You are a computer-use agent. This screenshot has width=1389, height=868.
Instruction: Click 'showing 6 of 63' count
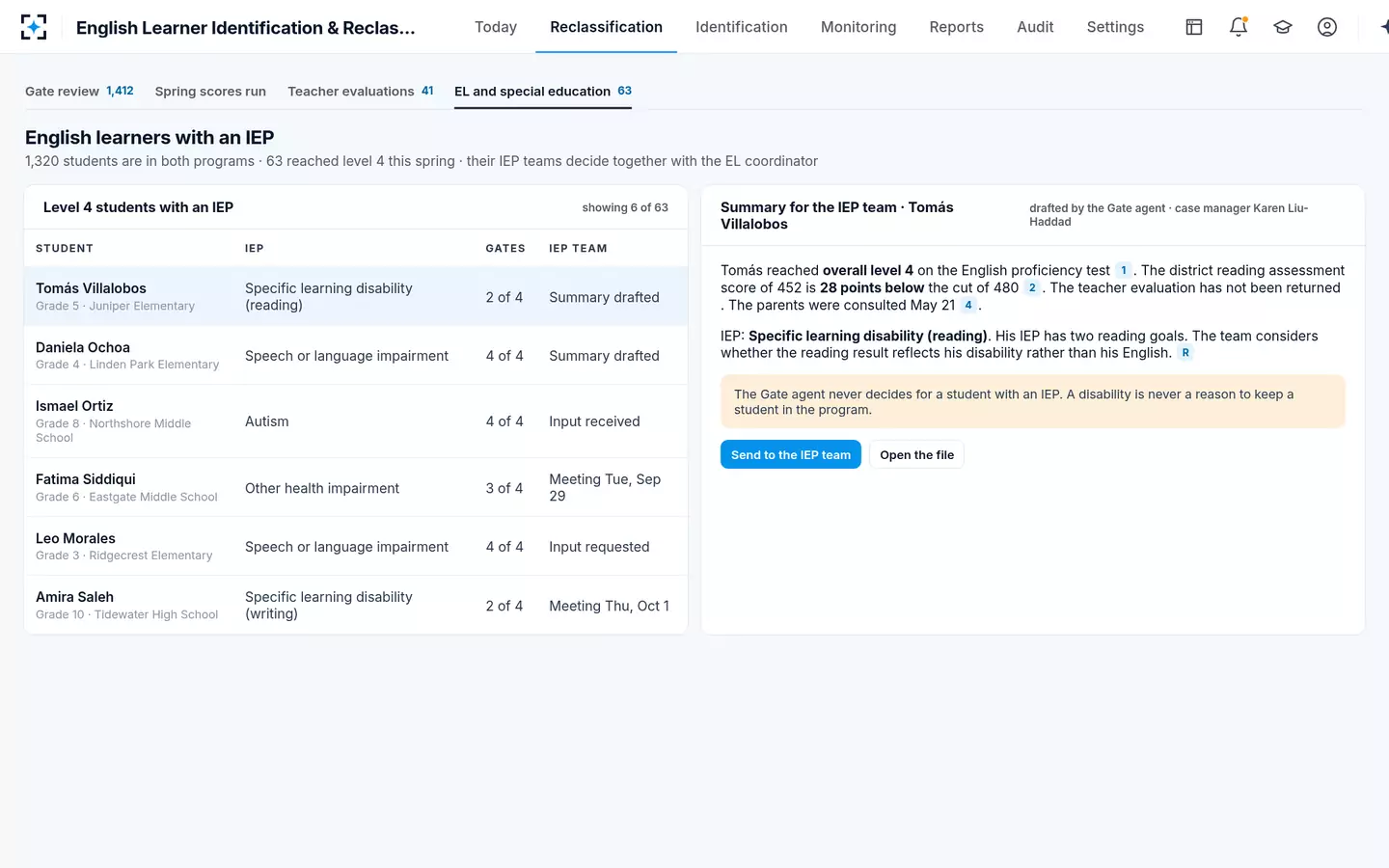pyautogui.click(x=625, y=207)
